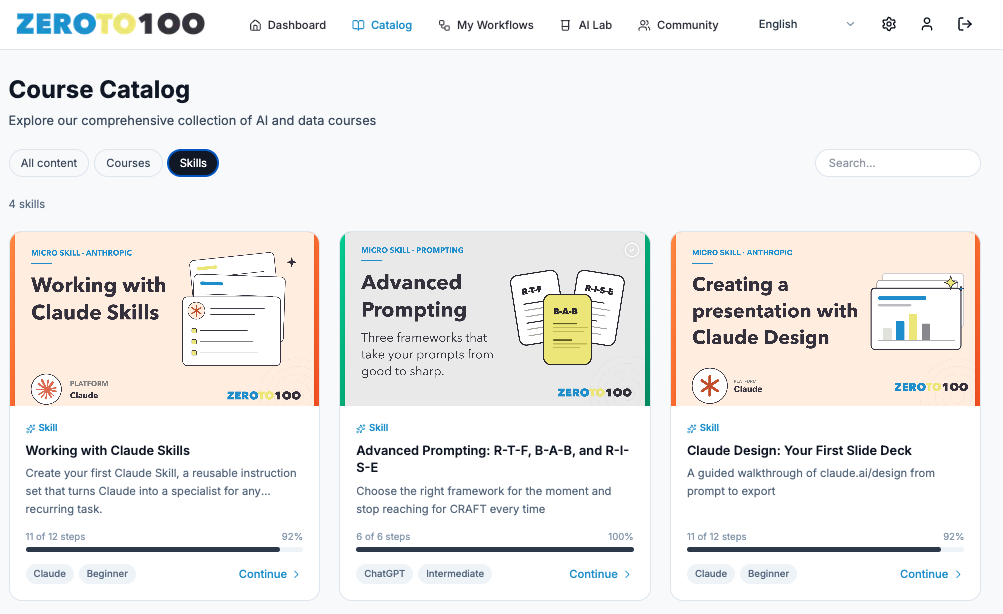Click the ZEROTO100 logo

point(110,24)
